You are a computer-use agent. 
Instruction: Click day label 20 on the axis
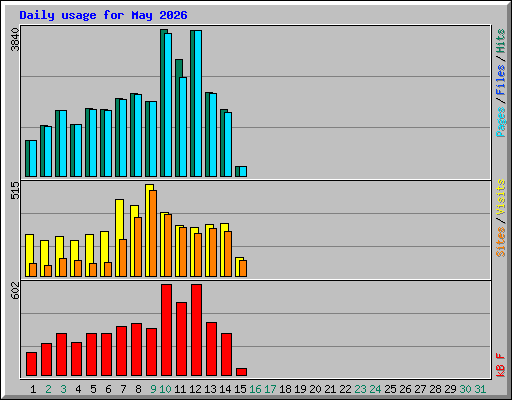coord(315,389)
